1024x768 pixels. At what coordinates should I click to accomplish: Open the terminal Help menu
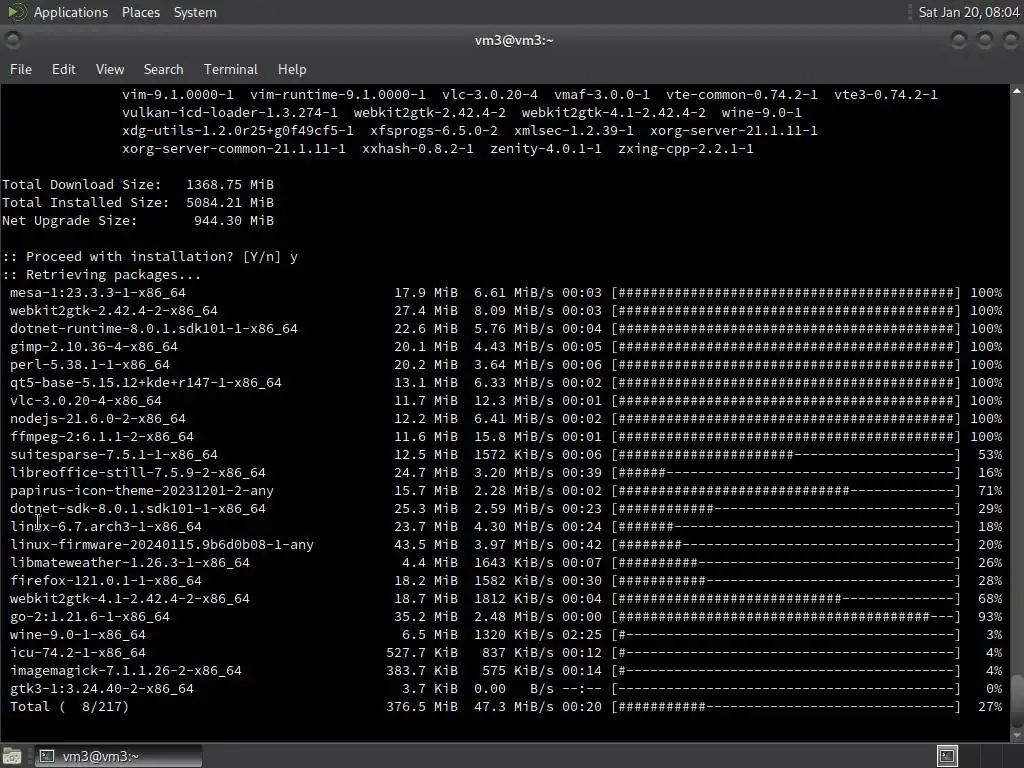pos(292,69)
